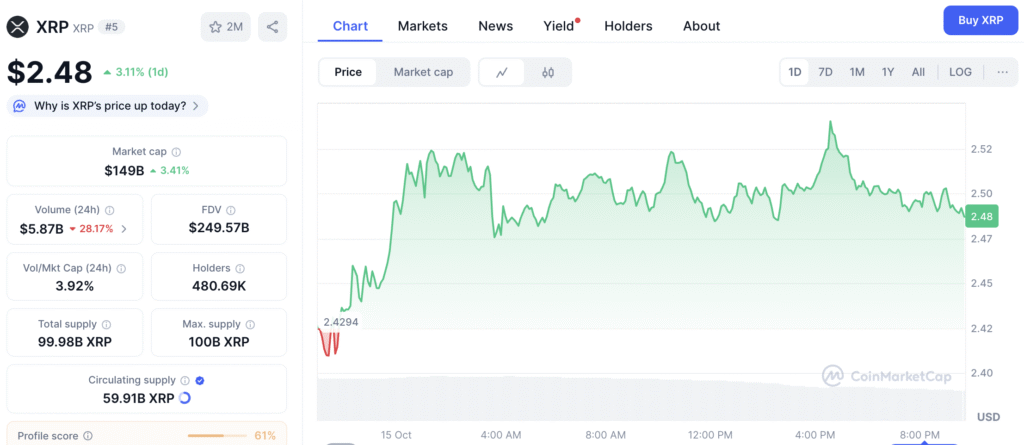1024x445 pixels.
Task: Switch to candlestick chart icon
Action: tap(548, 72)
